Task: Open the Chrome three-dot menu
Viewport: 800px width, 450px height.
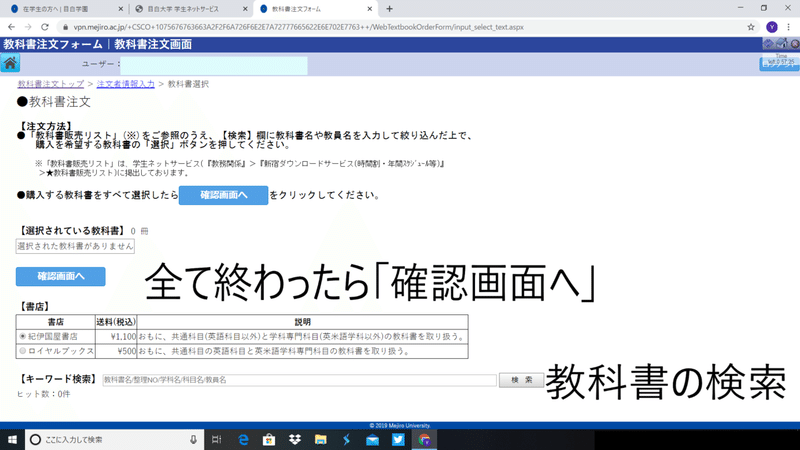Action: pos(789,27)
